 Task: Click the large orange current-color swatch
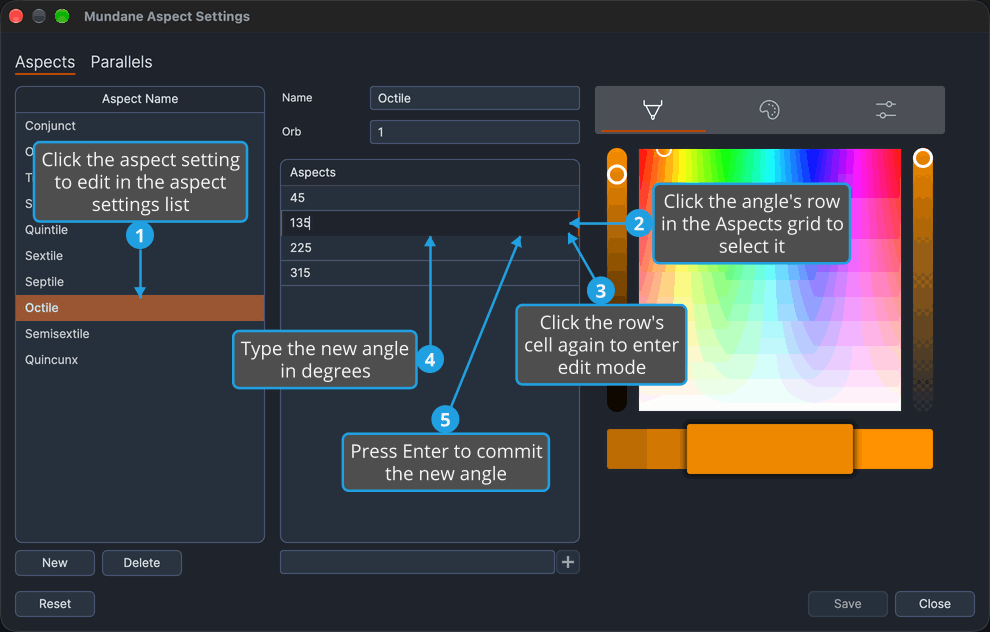pos(770,449)
